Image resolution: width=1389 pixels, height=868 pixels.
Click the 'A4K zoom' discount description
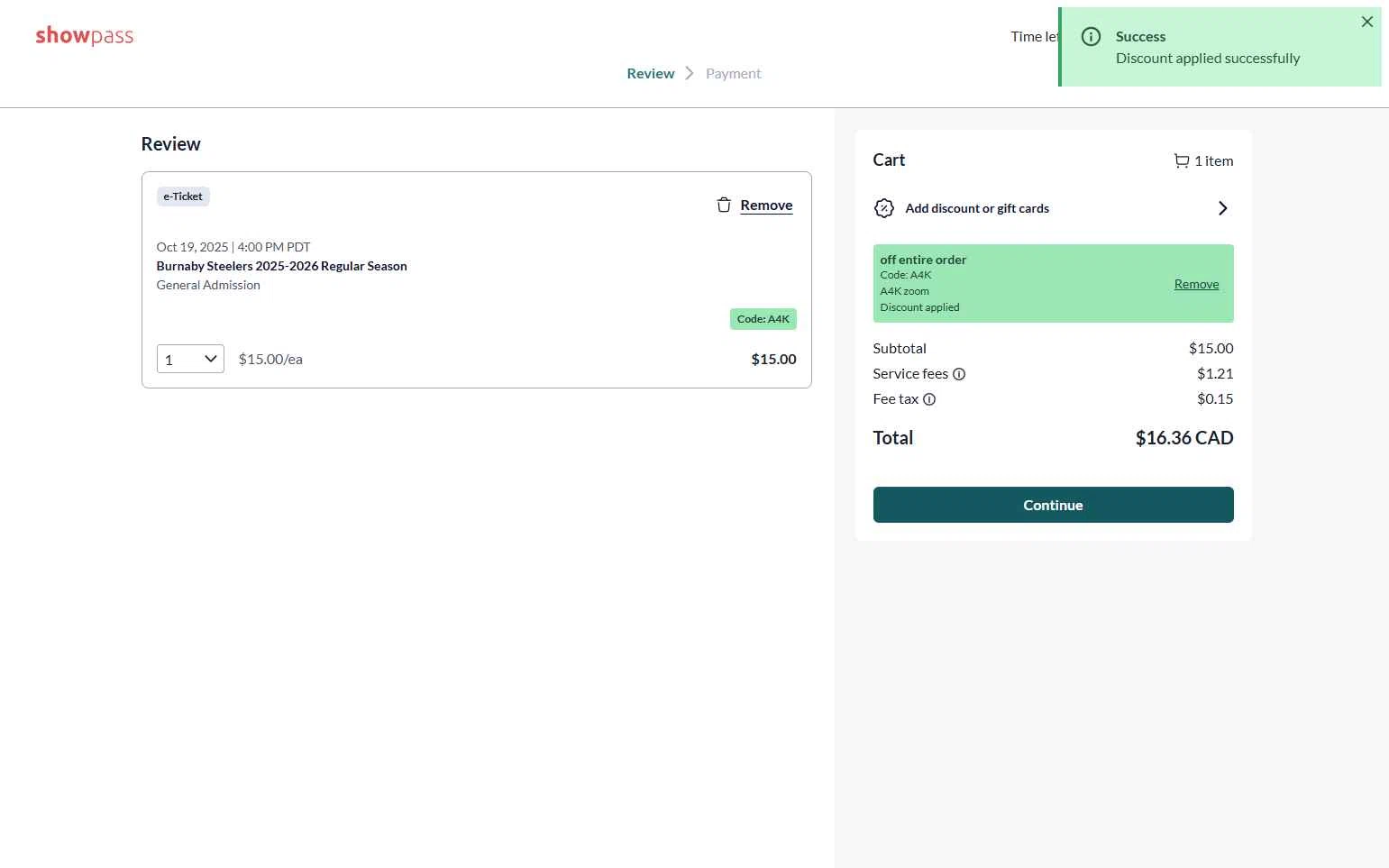(x=904, y=291)
